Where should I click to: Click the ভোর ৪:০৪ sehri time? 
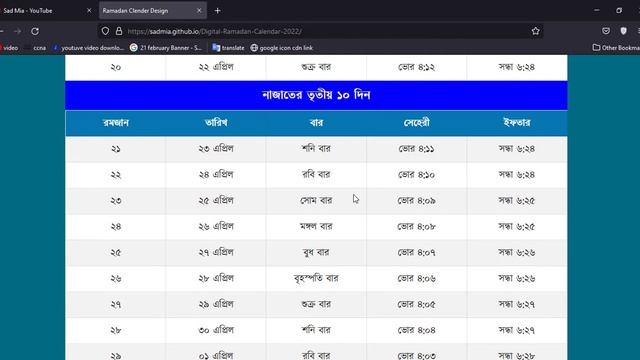pos(416,330)
